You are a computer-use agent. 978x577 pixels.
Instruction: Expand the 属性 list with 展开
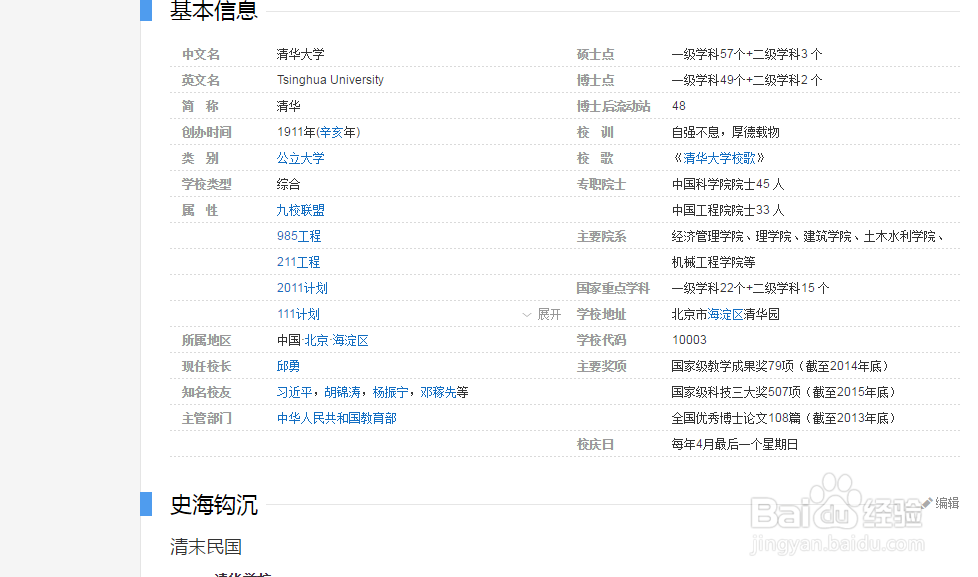click(x=542, y=314)
